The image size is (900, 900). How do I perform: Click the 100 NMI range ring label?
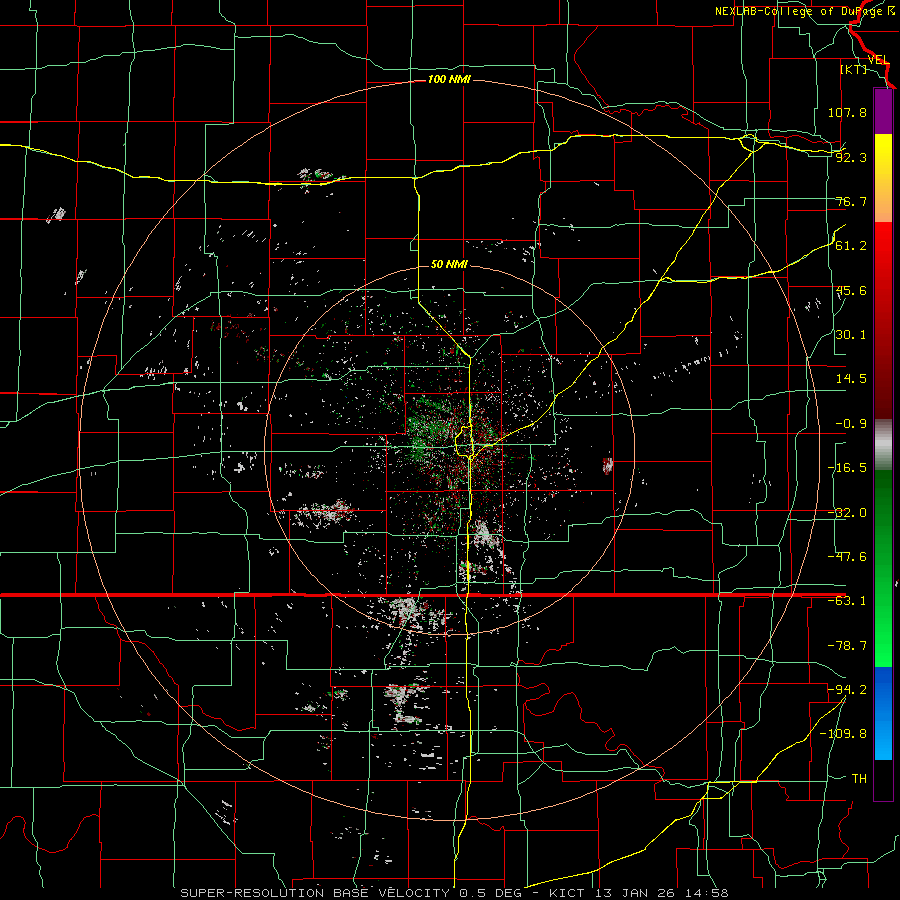click(449, 79)
